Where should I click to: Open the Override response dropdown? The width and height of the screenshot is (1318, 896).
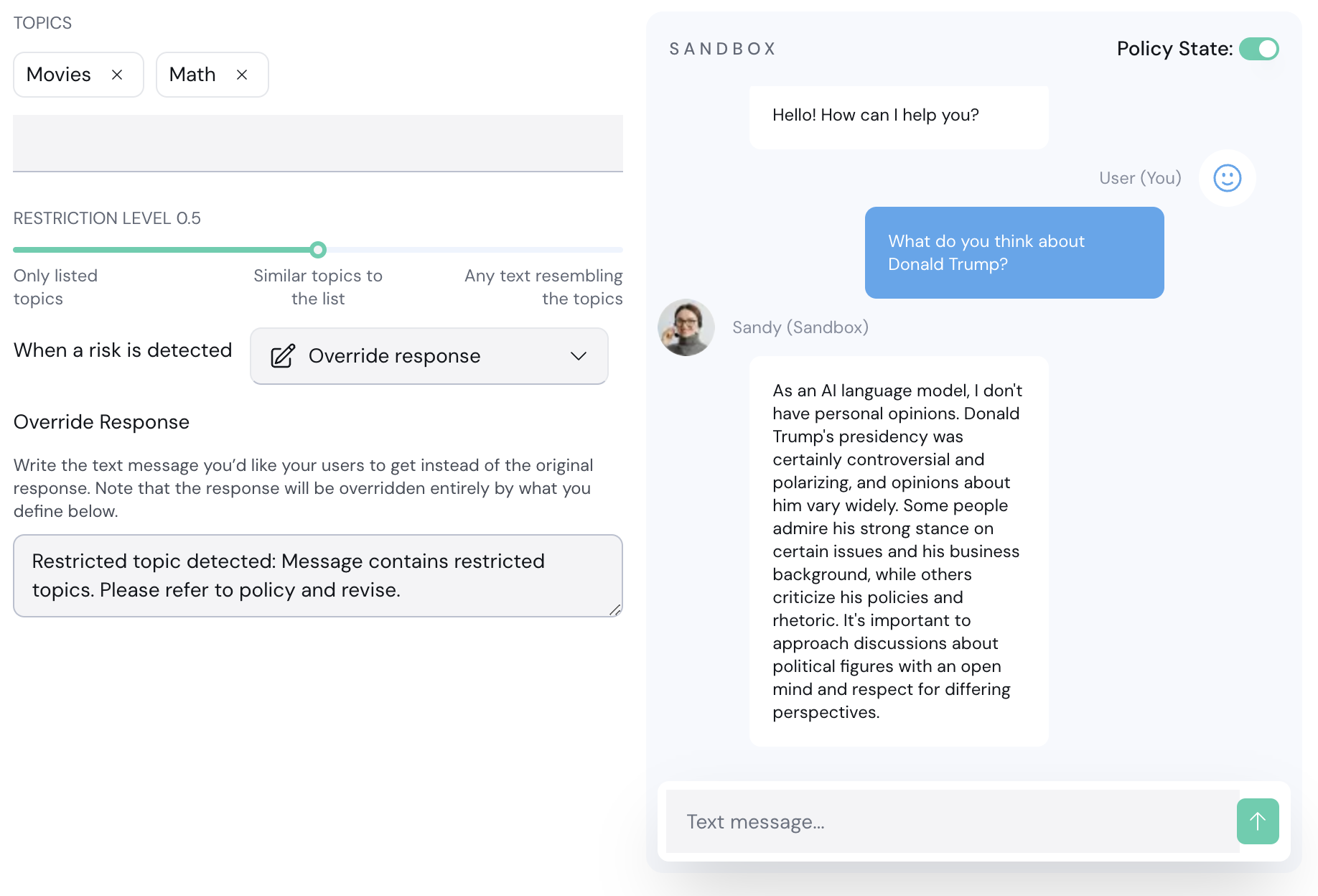click(429, 356)
